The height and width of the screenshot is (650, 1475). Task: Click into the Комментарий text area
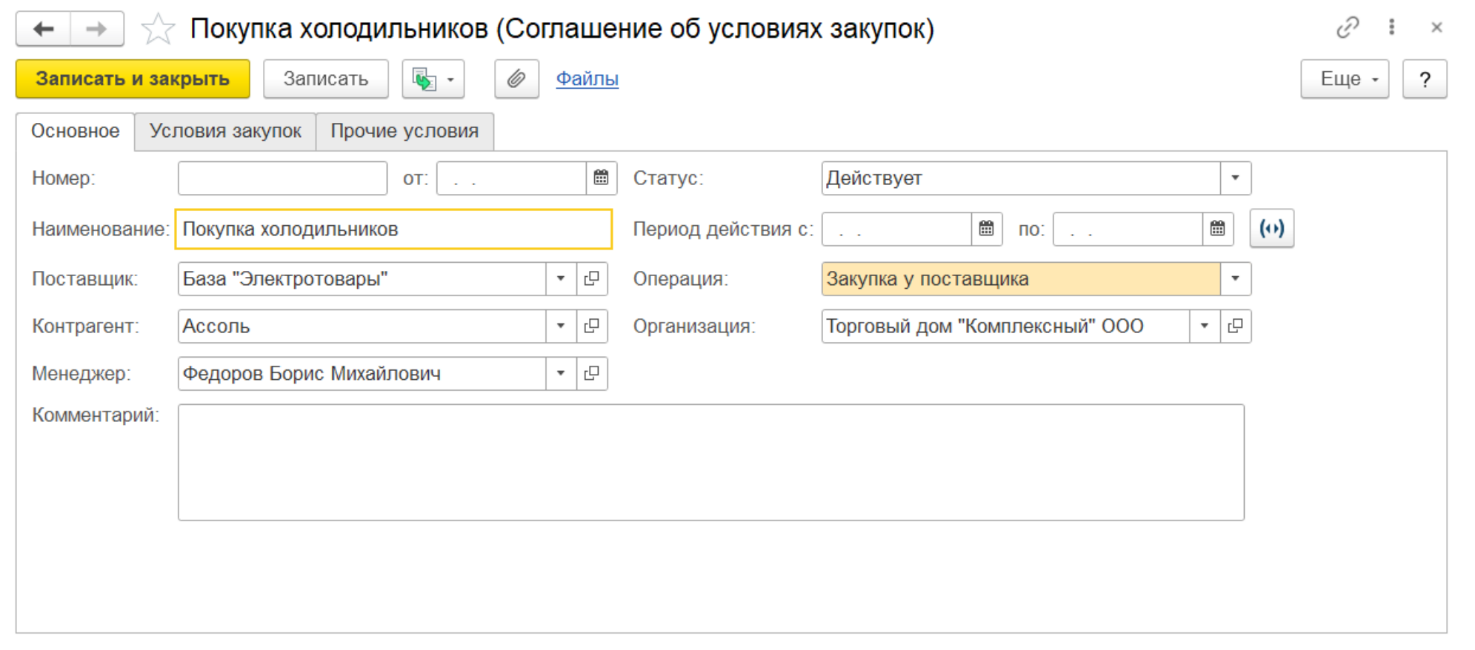[710, 462]
